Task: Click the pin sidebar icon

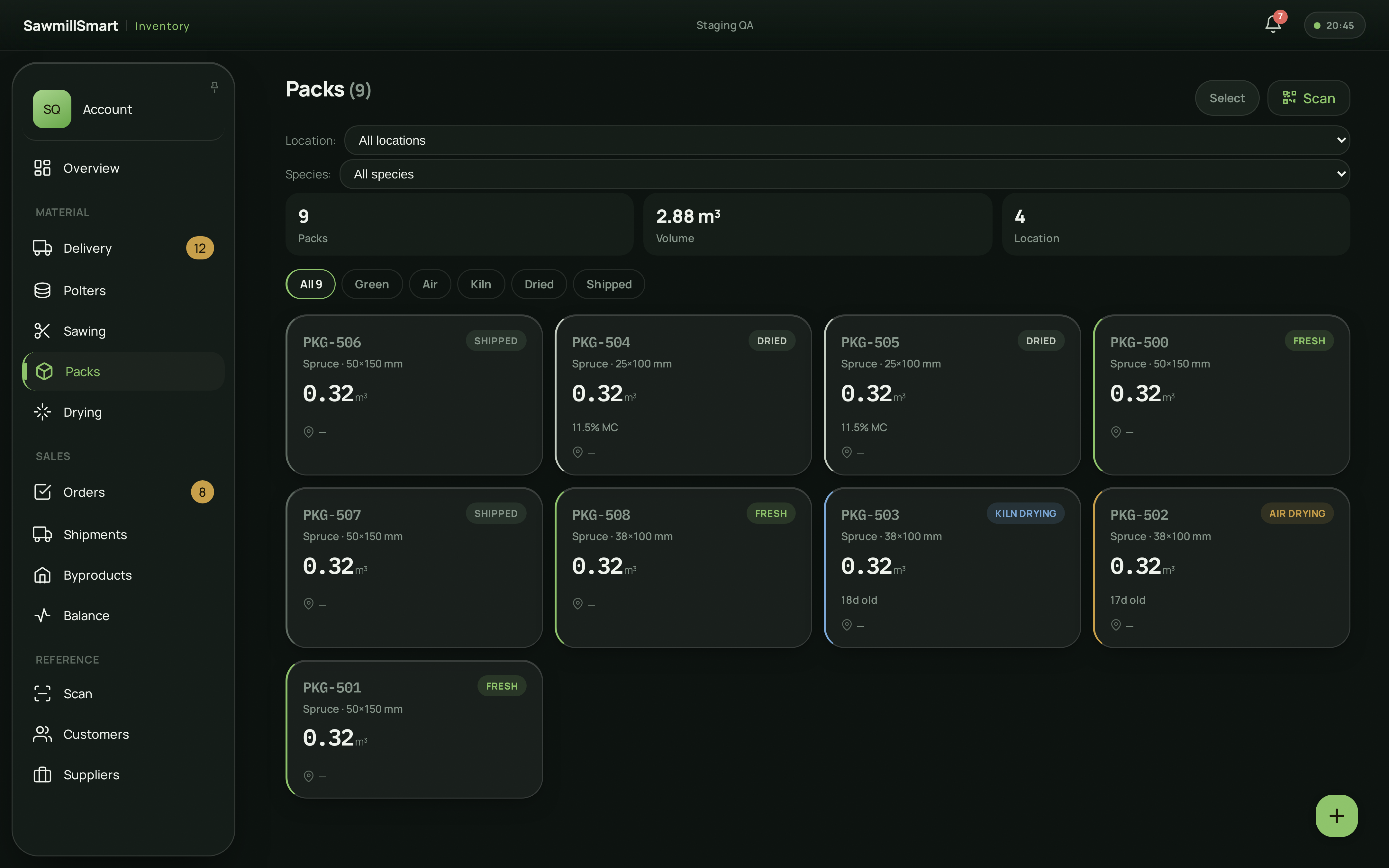Action: (215, 87)
